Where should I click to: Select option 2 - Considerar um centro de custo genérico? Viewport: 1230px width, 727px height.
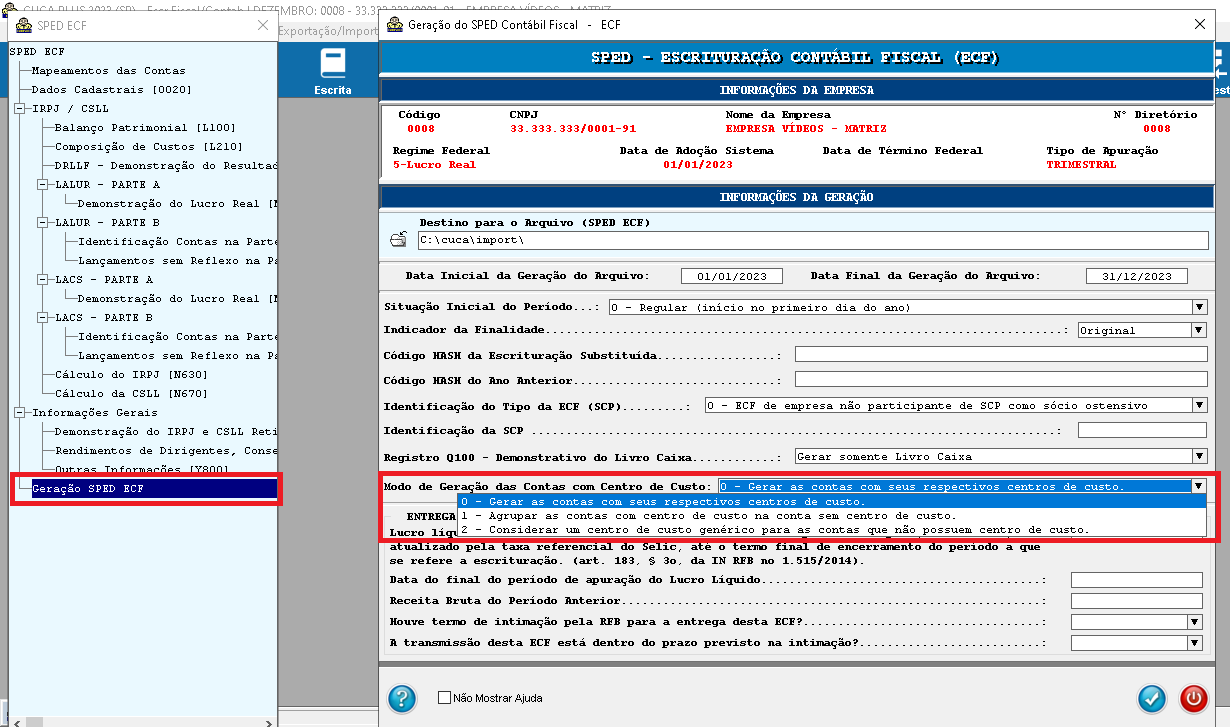832,529
